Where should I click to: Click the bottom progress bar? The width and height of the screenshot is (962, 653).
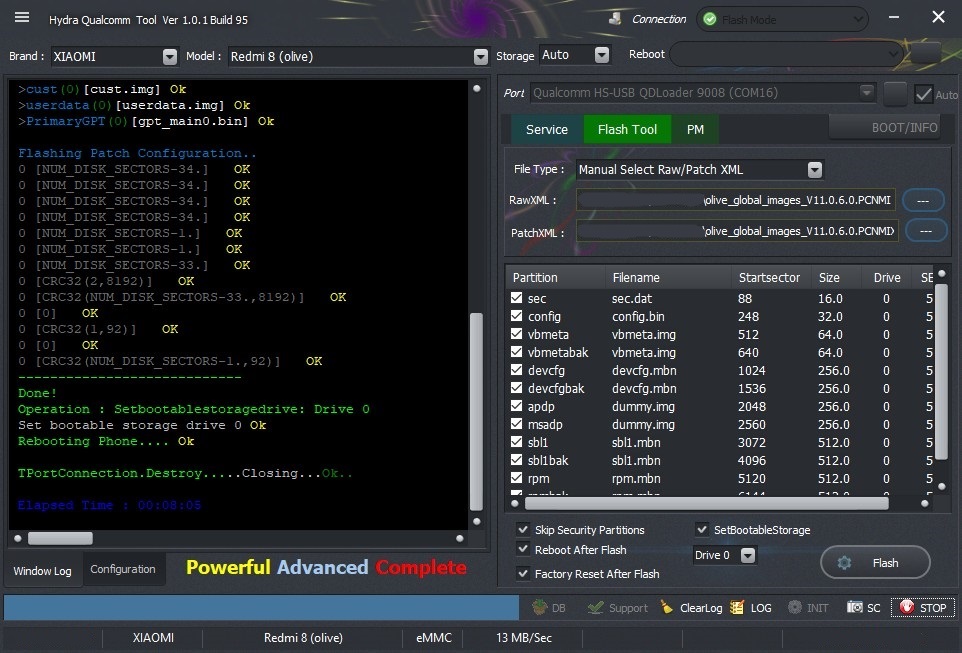coord(261,608)
